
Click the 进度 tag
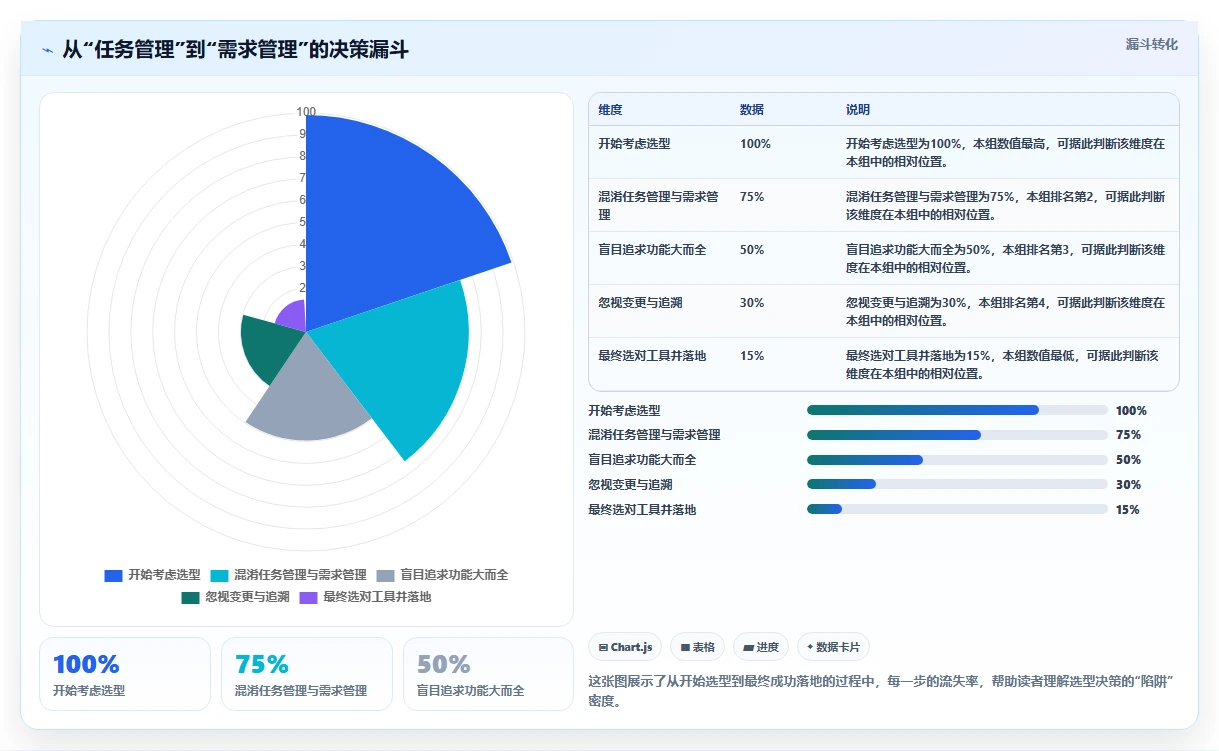pyautogui.click(x=761, y=647)
